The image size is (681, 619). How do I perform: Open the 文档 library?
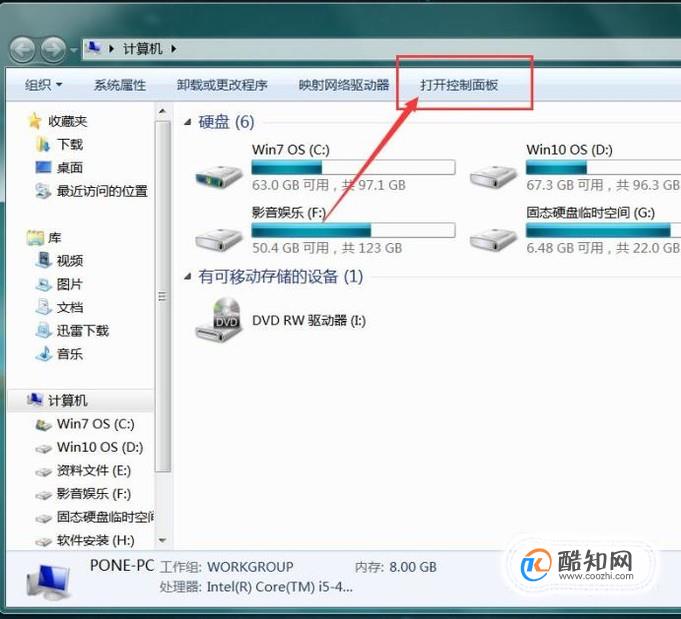coord(69,308)
